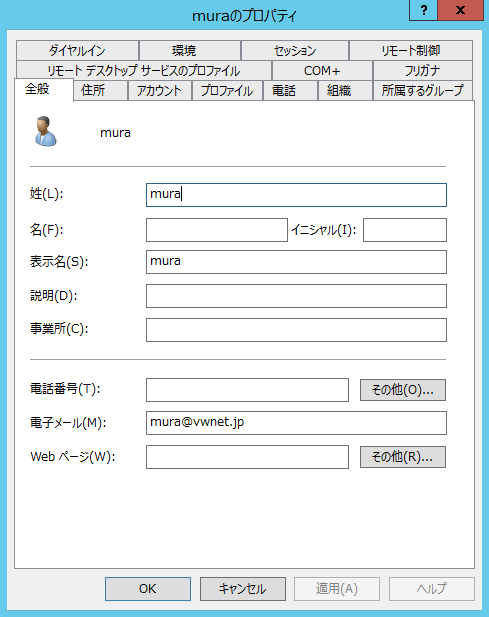Select the リモート制御 tab
The height and width of the screenshot is (617, 489).
411,50
